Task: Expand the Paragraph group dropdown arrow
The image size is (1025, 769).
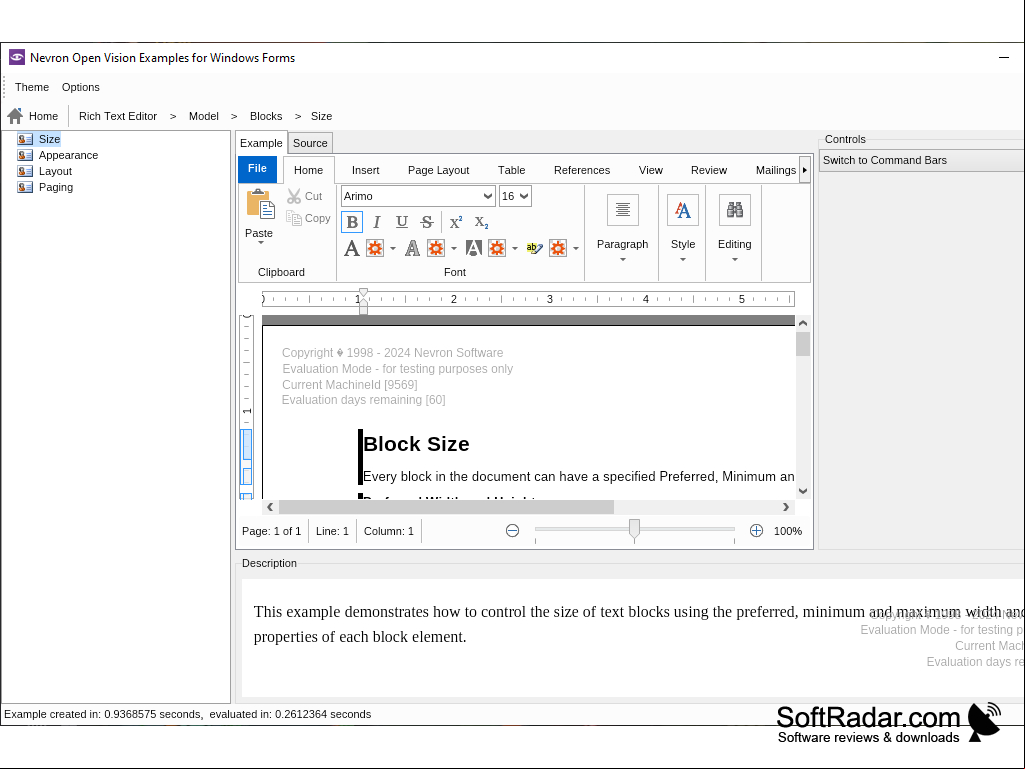Action: (x=623, y=260)
